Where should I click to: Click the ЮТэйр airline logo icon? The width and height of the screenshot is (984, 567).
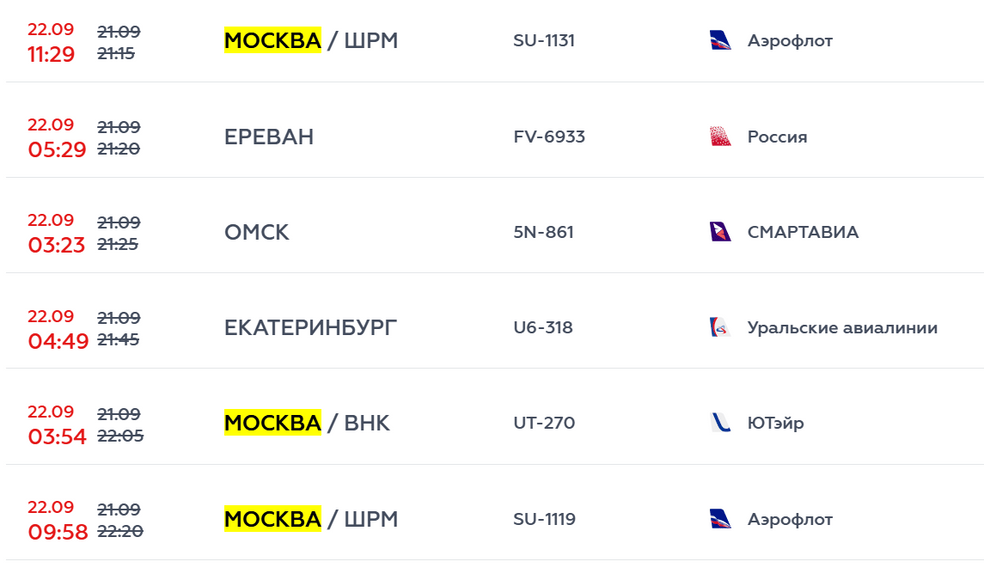click(x=720, y=423)
